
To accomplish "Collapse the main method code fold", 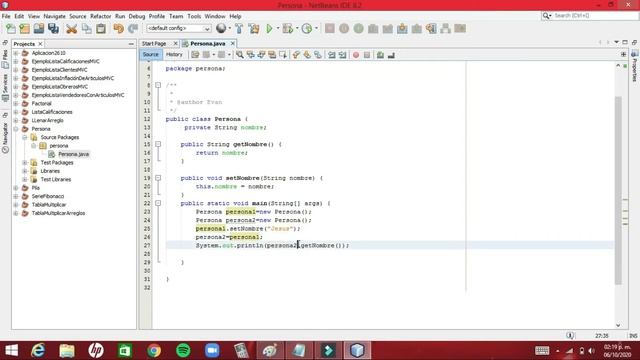I will click(x=158, y=203).
